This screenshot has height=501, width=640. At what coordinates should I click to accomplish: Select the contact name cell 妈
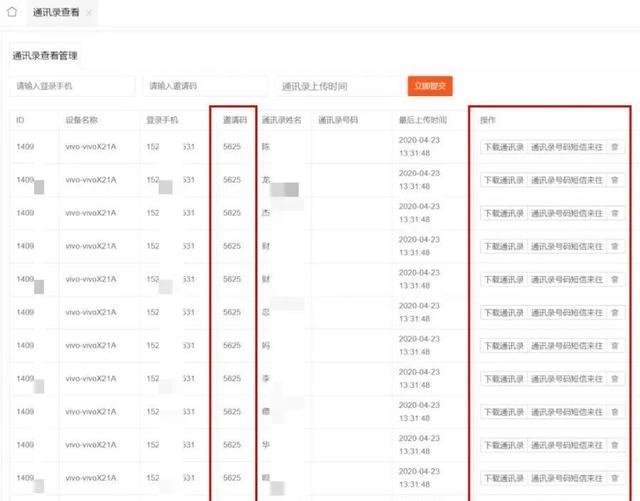click(266, 345)
